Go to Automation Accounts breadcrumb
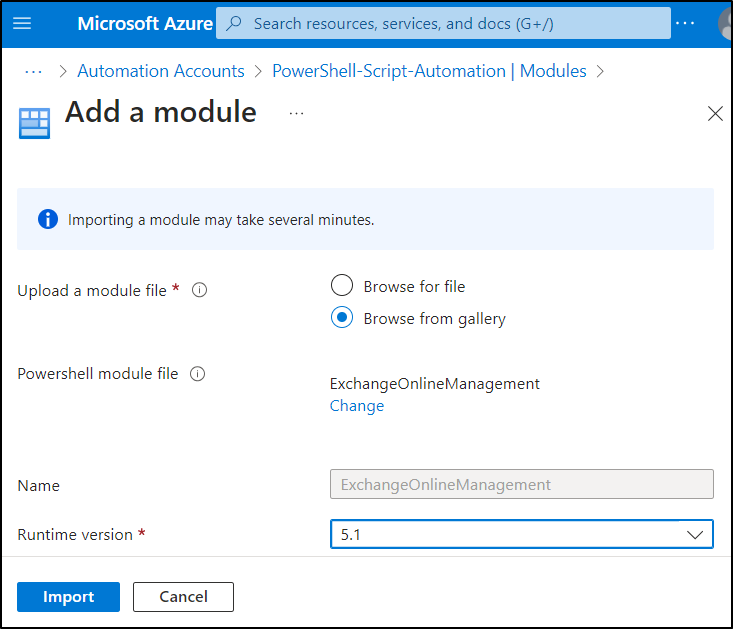733x629 pixels. (x=161, y=71)
